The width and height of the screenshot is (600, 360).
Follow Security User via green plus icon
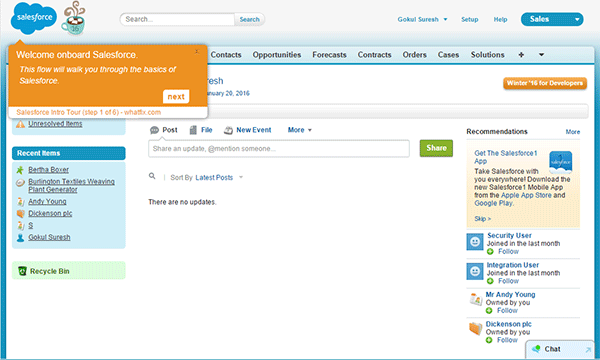click(490, 251)
